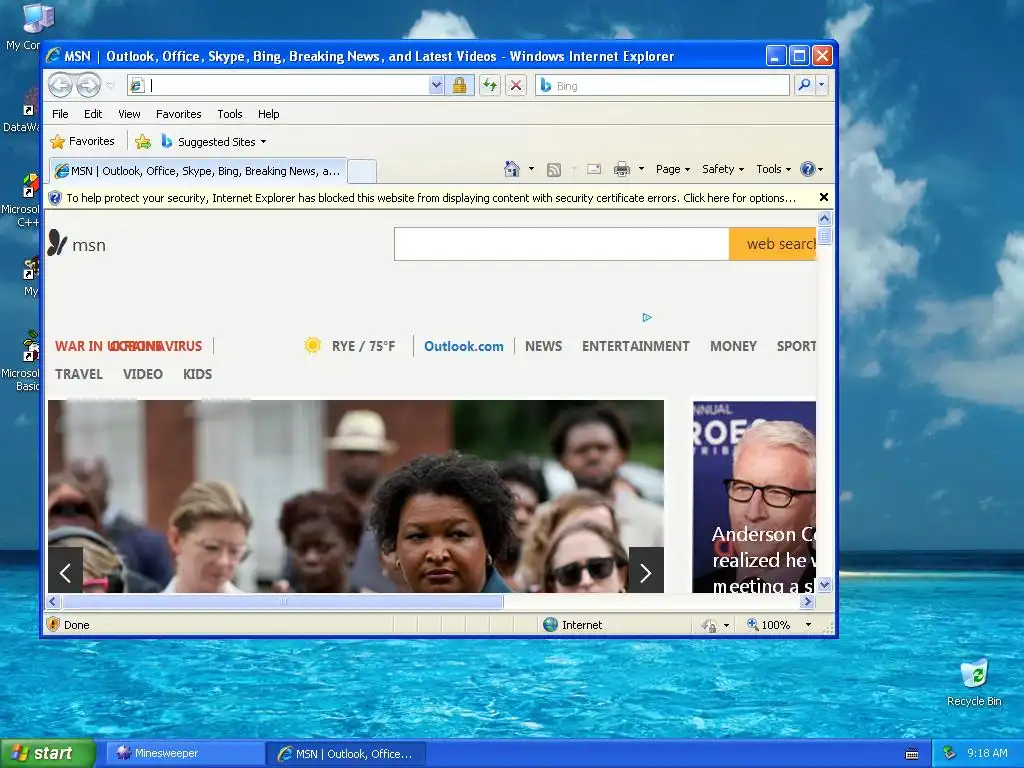The width and height of the screenshot is (1024, 768).
Task: Click the vertical scrollbar up arrow
Action: 824,218
